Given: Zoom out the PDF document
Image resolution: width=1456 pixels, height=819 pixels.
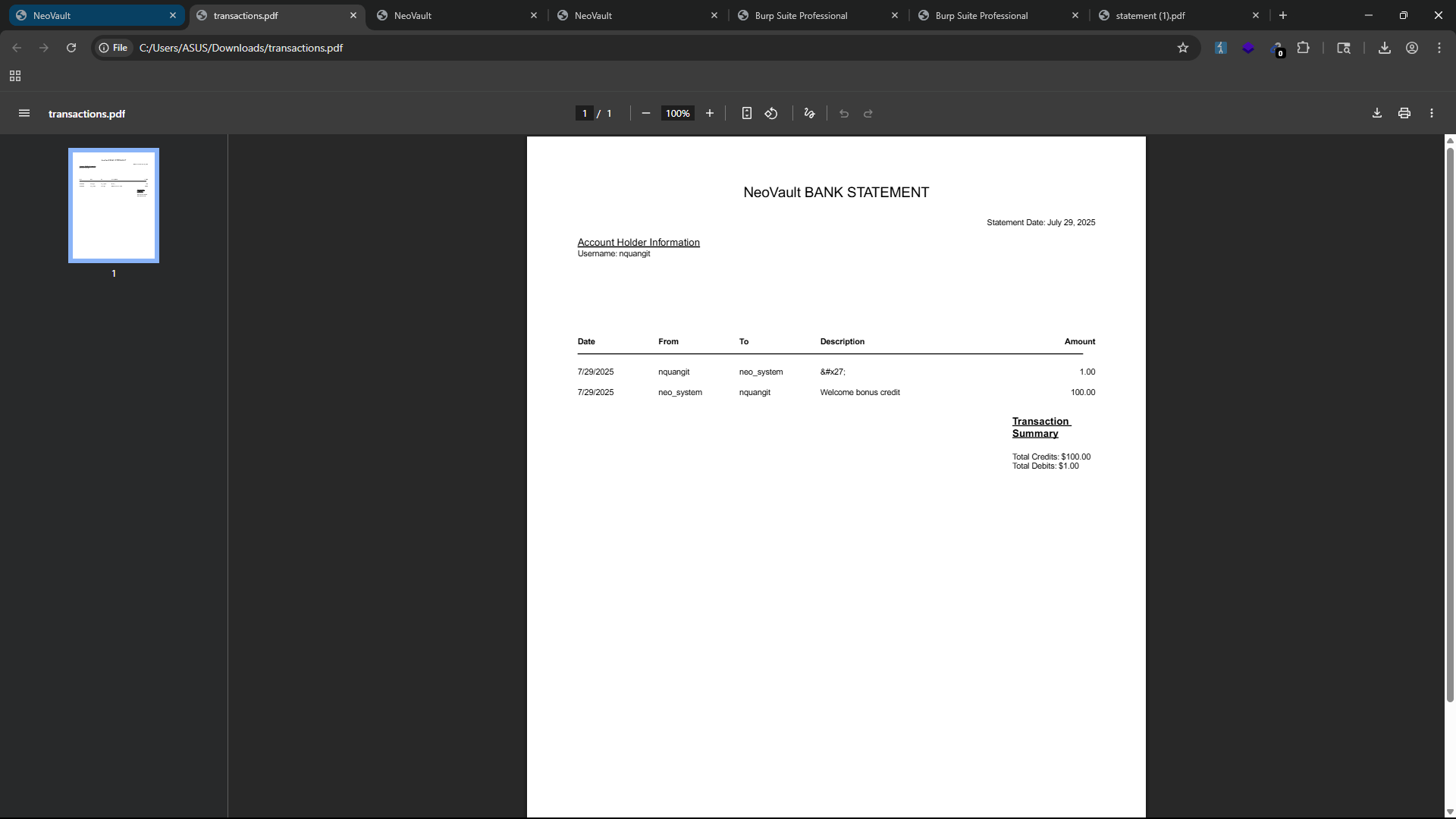Looking at the screenshot, I should pyautogui.click(x=646, y=114).
